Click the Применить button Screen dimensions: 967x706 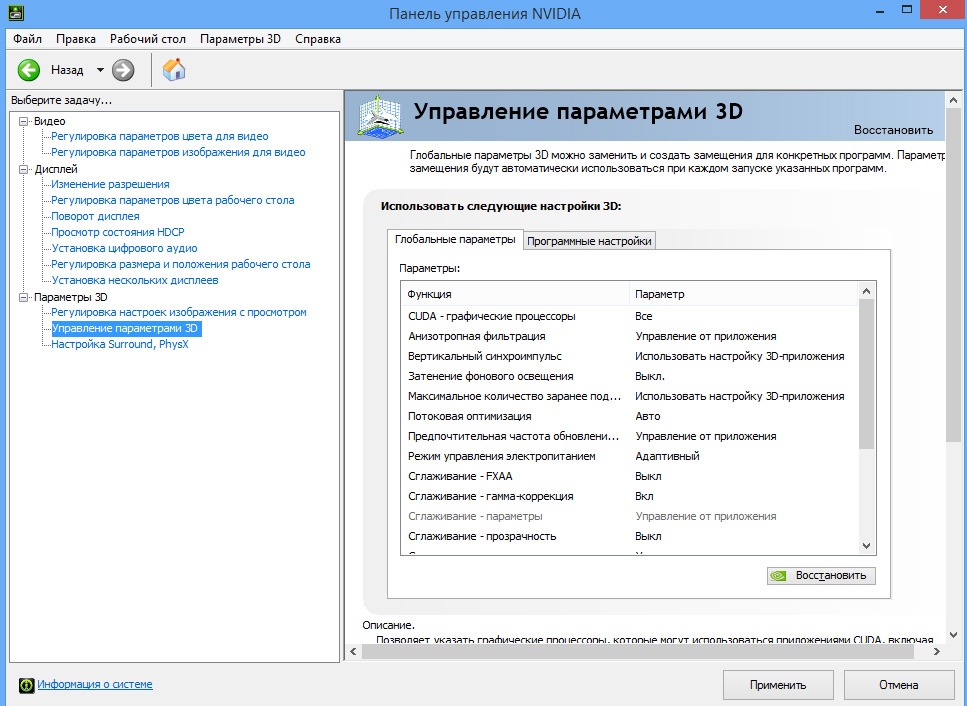pyautogui.click(x=778, y=685)
